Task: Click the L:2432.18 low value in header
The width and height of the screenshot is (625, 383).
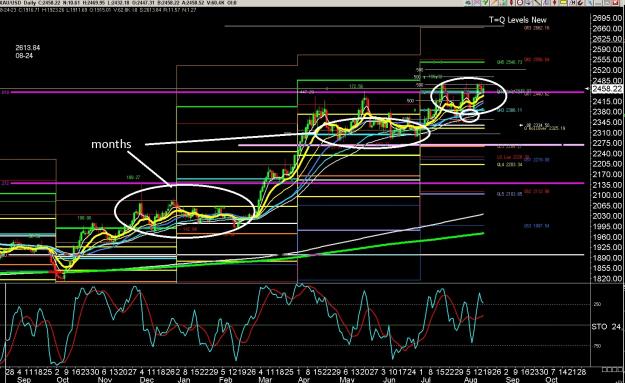Action: 118,3
